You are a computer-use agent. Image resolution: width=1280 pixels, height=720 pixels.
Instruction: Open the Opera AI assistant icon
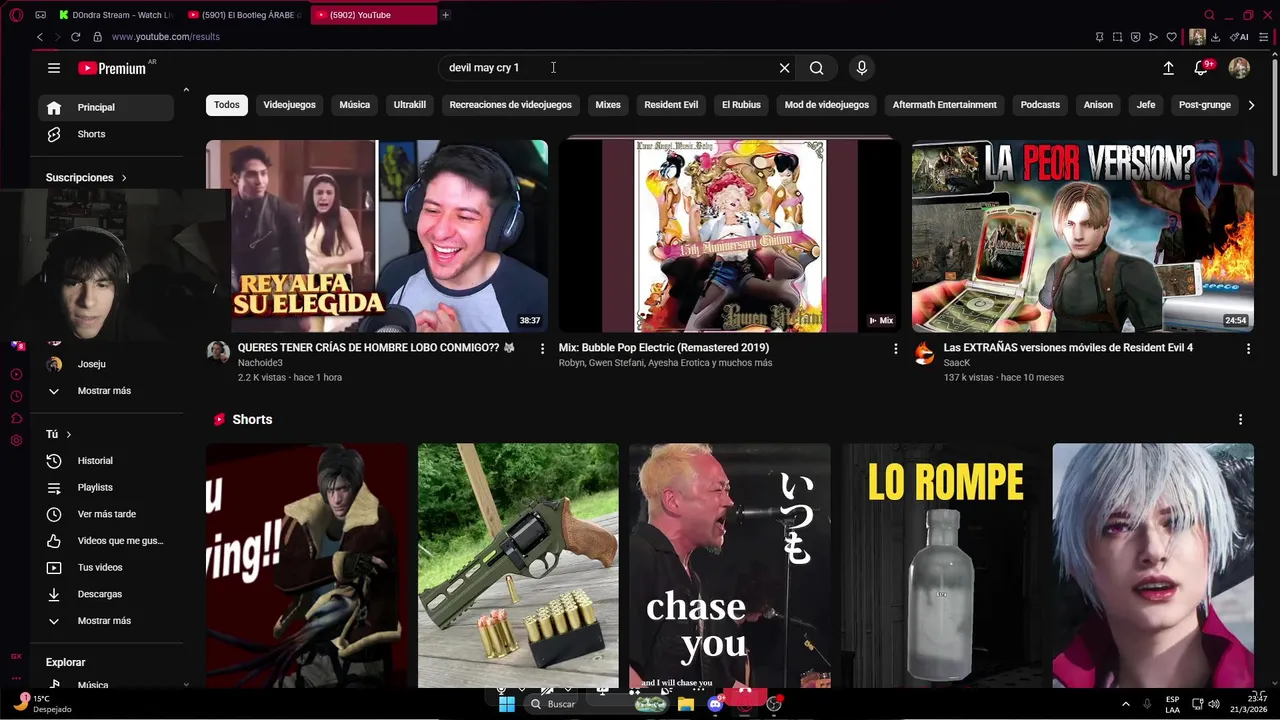click(x=1239, y=37)
